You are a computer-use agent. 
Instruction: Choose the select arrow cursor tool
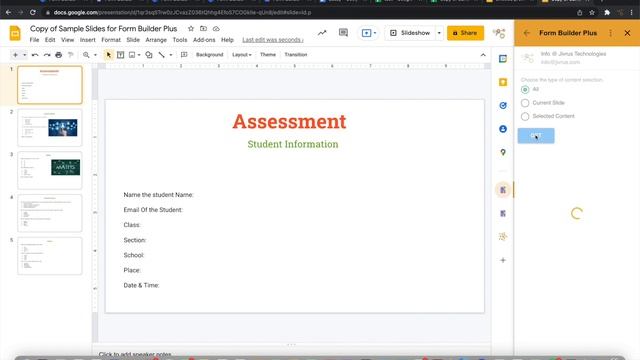109,55
